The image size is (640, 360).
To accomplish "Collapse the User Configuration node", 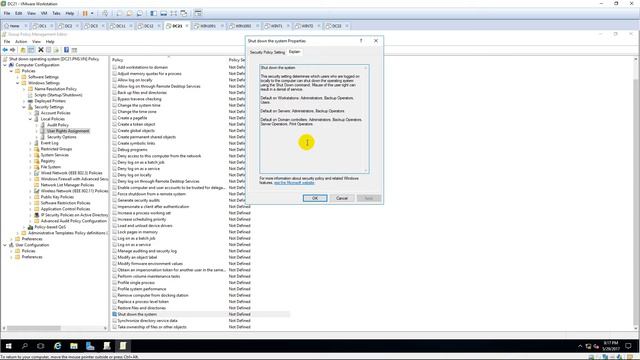I will pos(5,245).
